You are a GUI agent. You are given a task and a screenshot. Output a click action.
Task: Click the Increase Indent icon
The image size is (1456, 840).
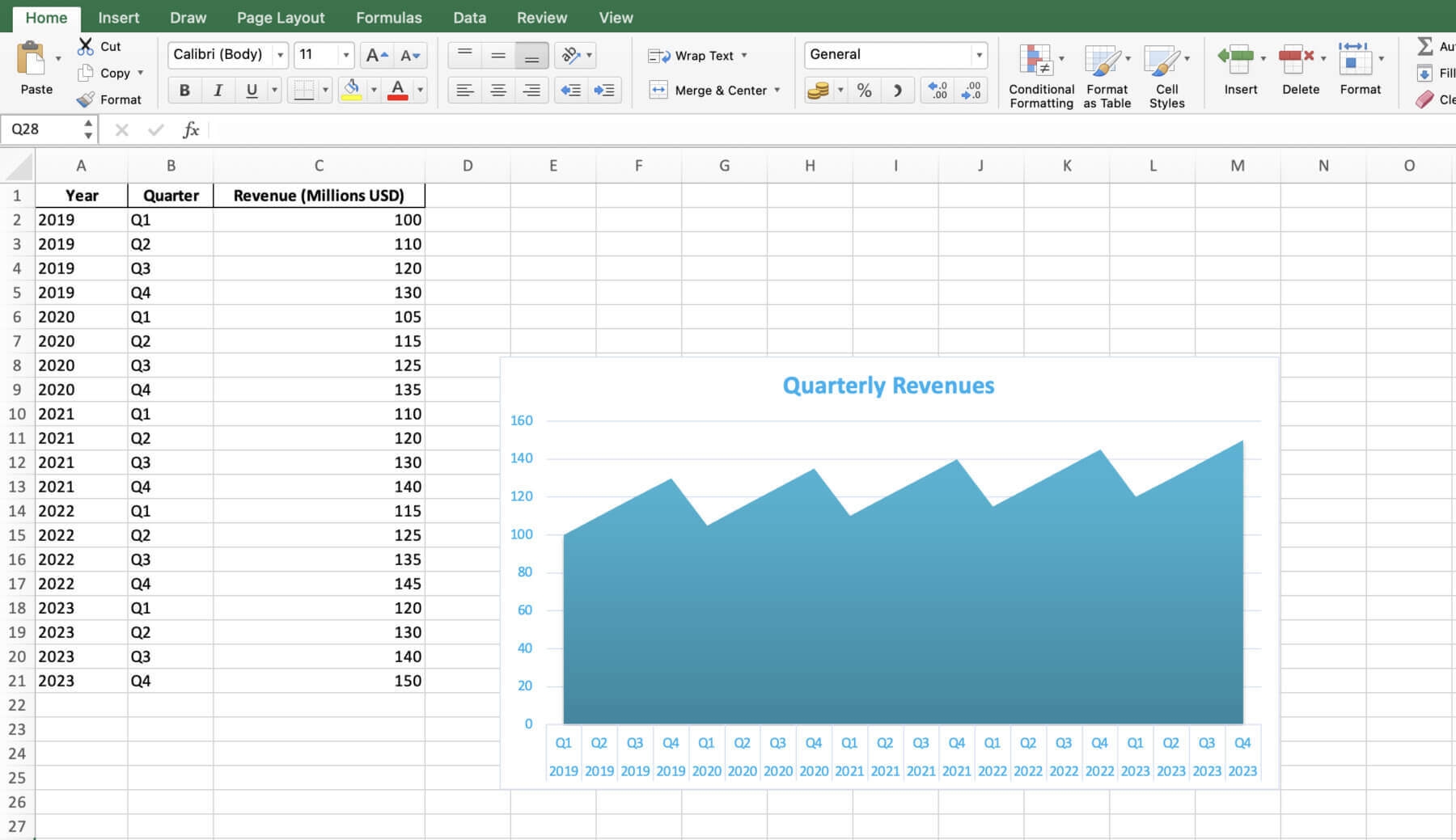point(603,90)
